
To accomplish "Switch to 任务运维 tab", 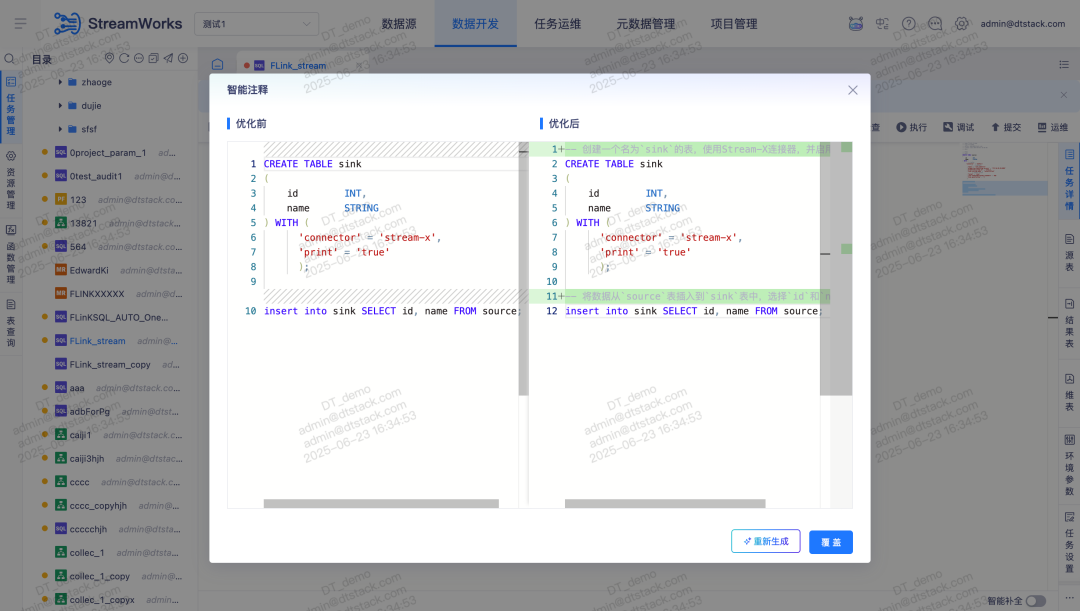I will pyautogui.click(x=557, y=23).
